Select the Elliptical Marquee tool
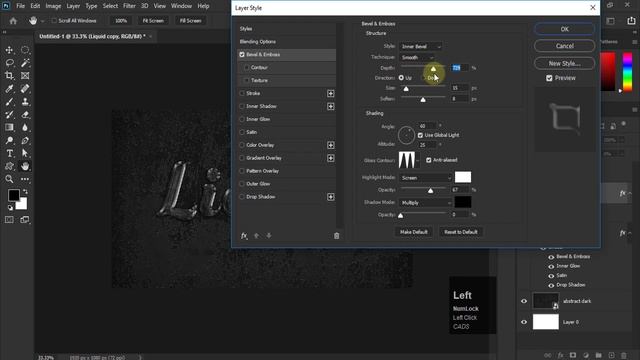 tap(25, 50)
